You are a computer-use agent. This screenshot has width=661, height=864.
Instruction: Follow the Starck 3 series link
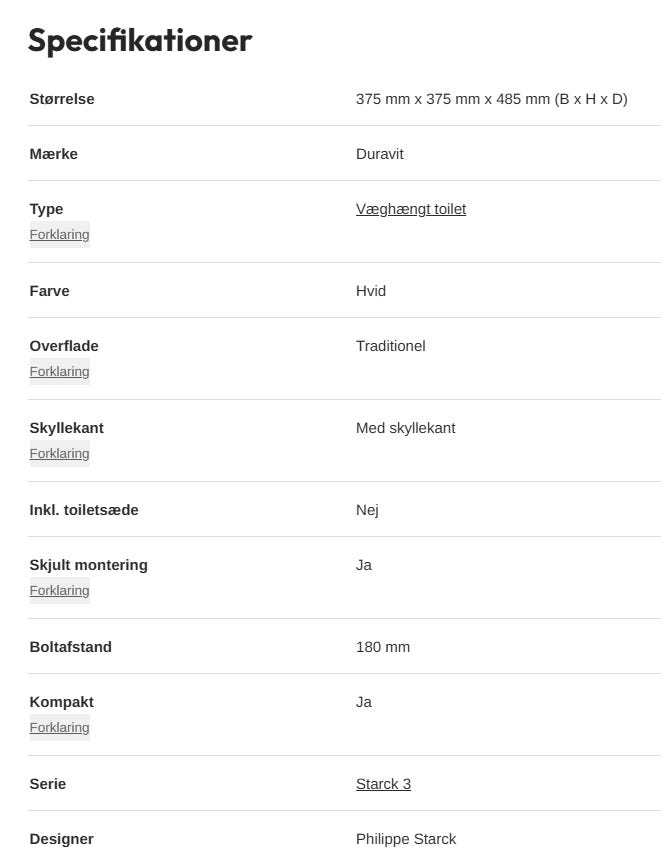coord(383,784)
